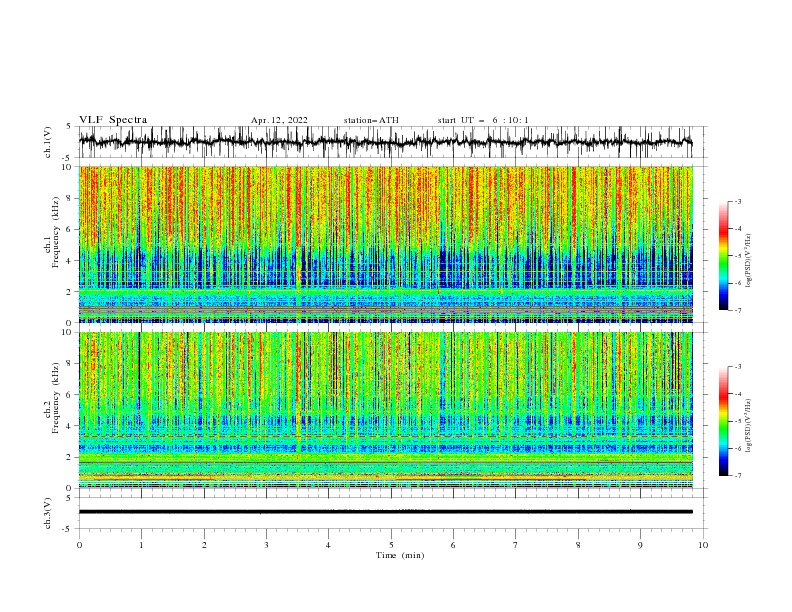Click the "station=ATH" label
Image resolution: width=792 pixels, height=612 pixels.
[371, 120]
